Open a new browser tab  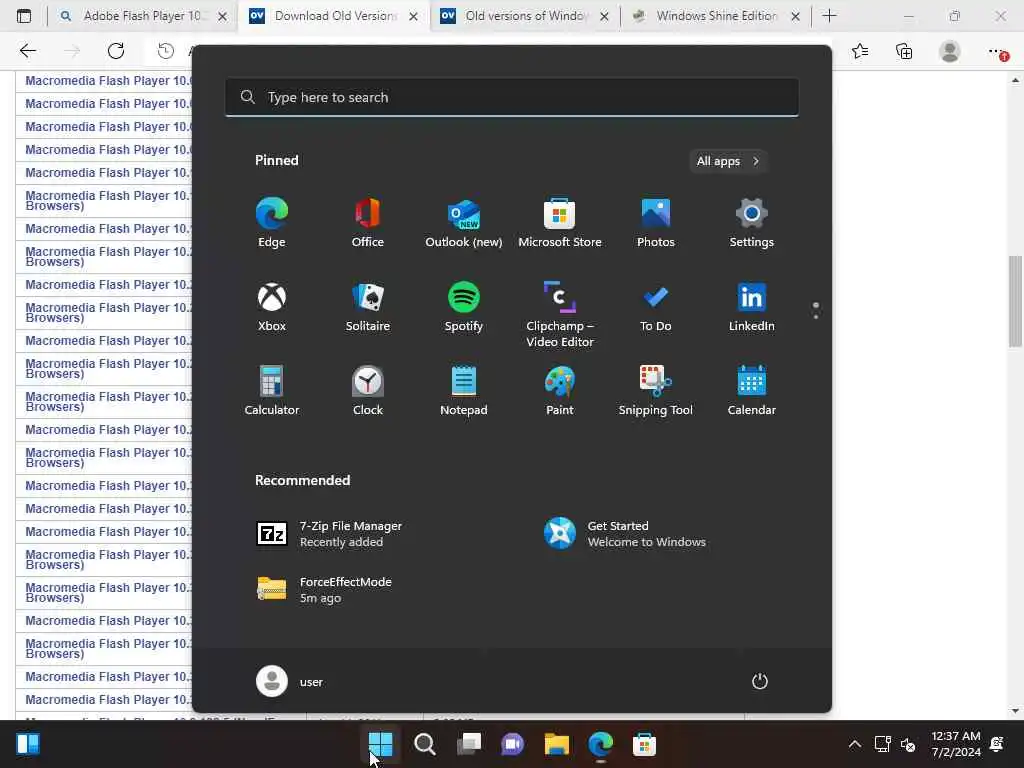click(x=829, y=16)
